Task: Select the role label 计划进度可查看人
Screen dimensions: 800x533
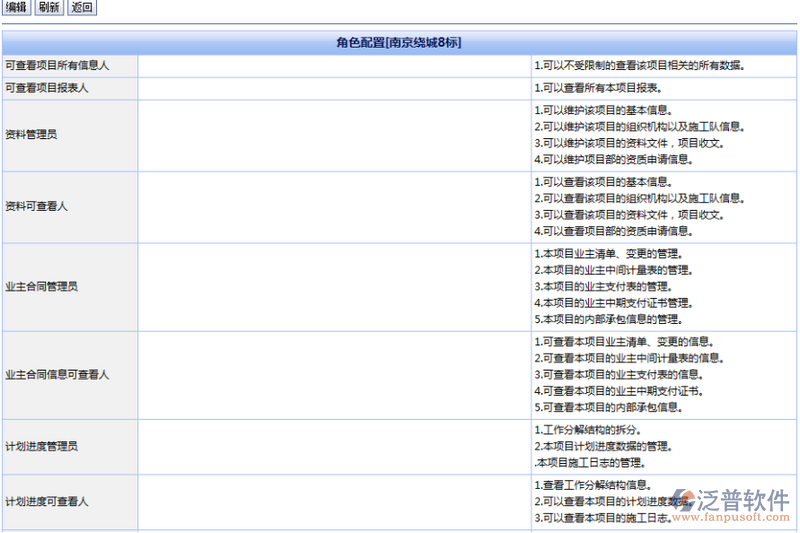Action: point(47,502)
